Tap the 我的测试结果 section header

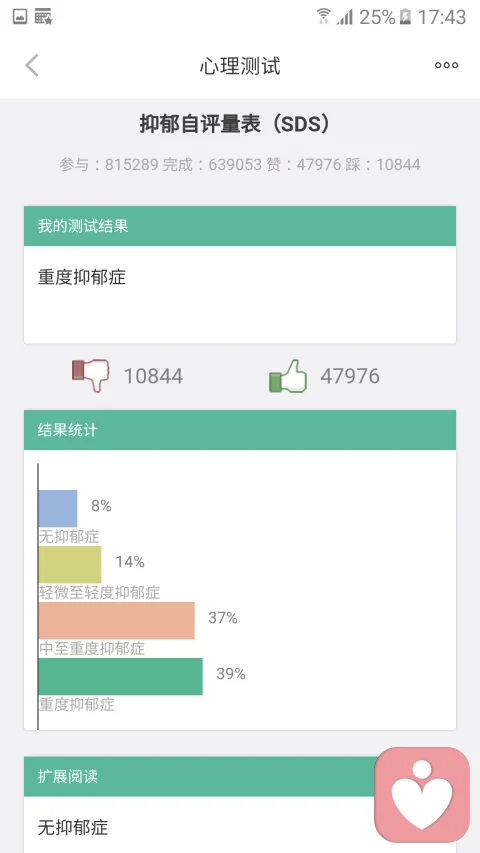[x=240, y=226]
